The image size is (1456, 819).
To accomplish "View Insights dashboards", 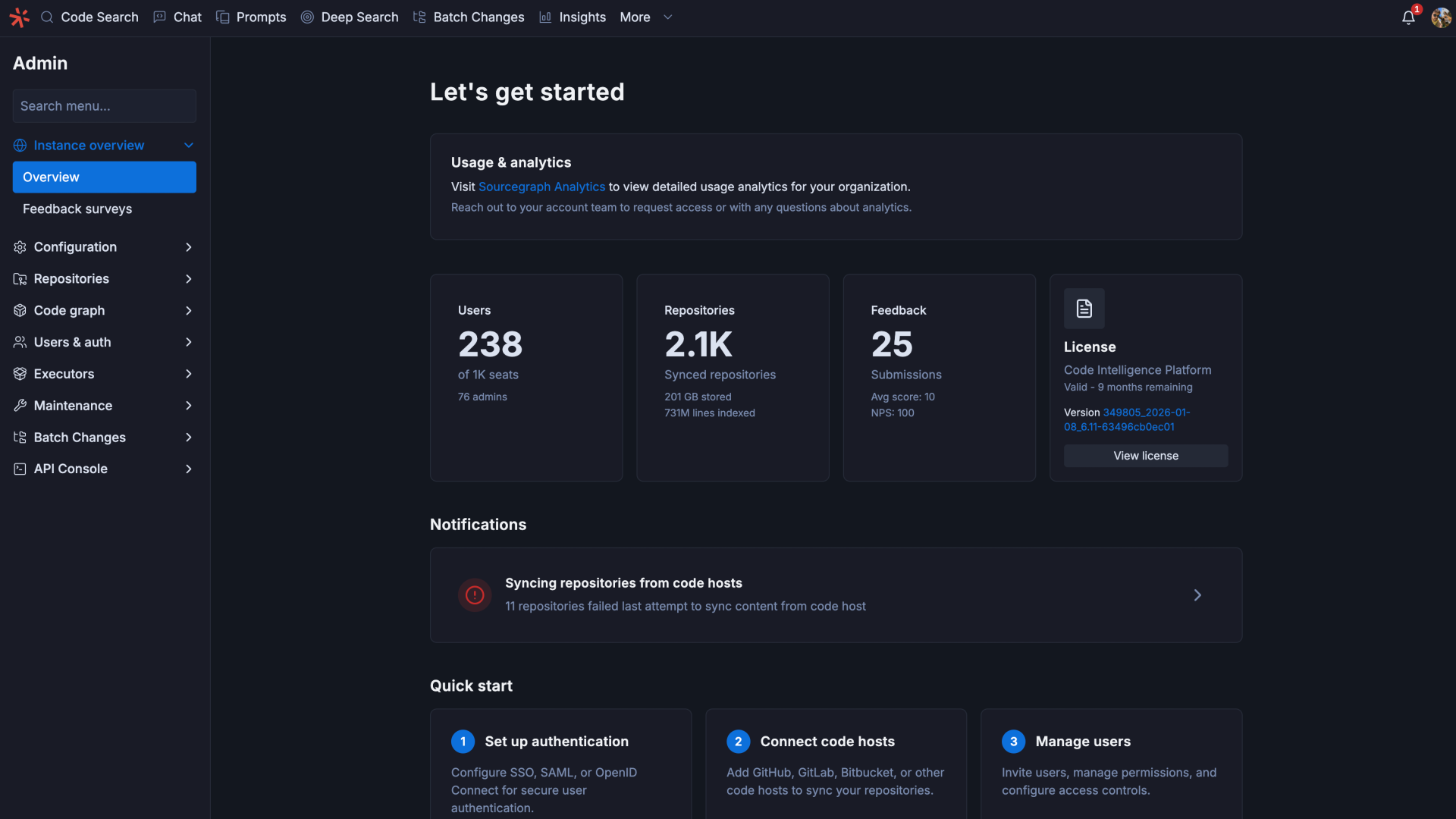I will [x=582, y=17].
